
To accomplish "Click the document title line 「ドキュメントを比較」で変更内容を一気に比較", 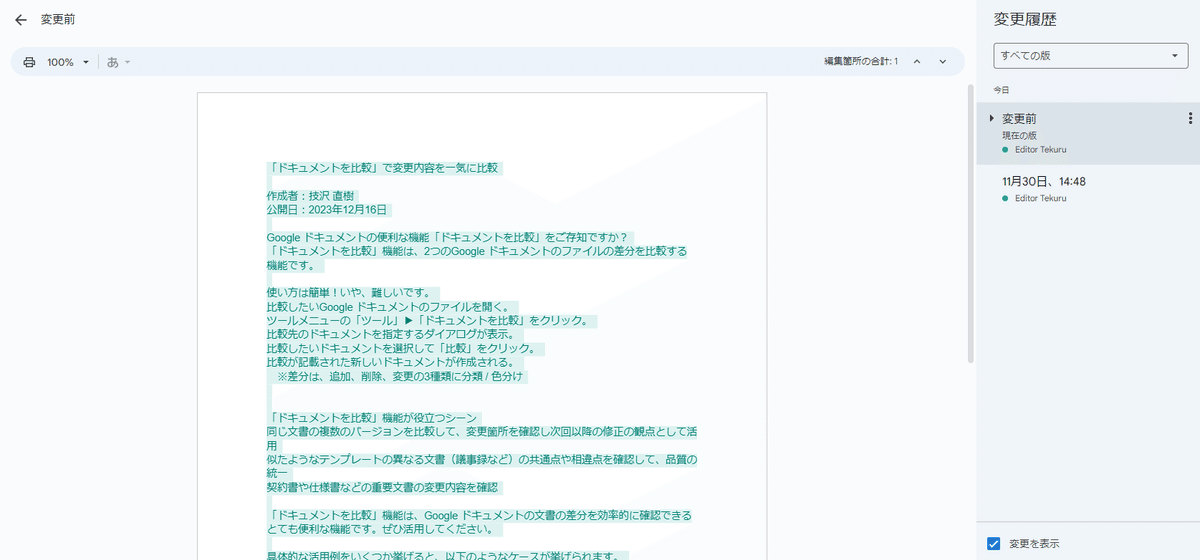I will [384, 168].
